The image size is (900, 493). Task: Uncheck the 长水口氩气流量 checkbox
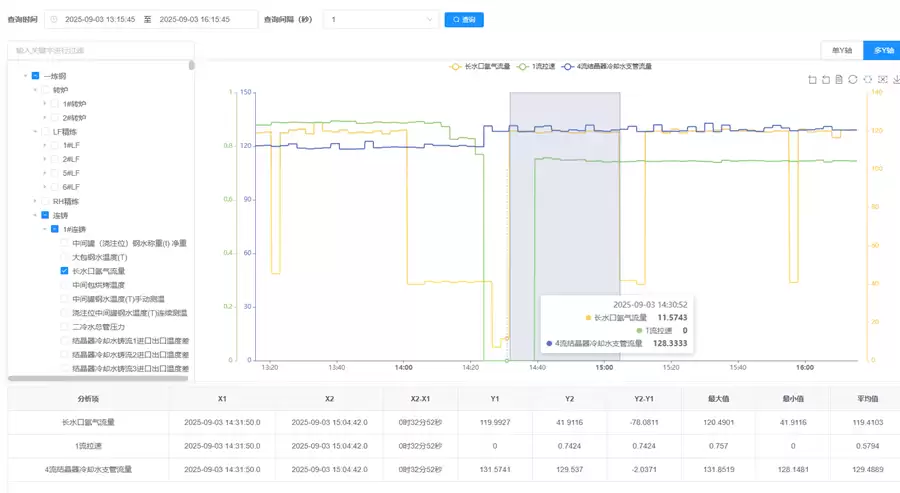(65, 271)
